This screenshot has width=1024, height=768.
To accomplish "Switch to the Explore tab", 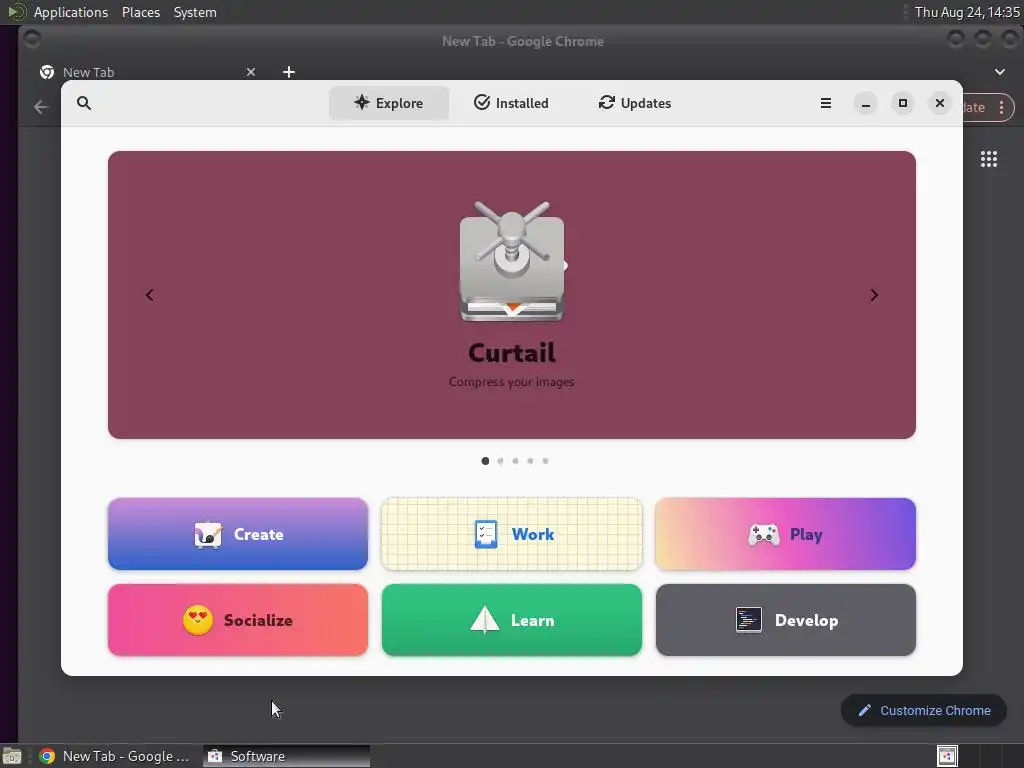I will pos(389,103).
